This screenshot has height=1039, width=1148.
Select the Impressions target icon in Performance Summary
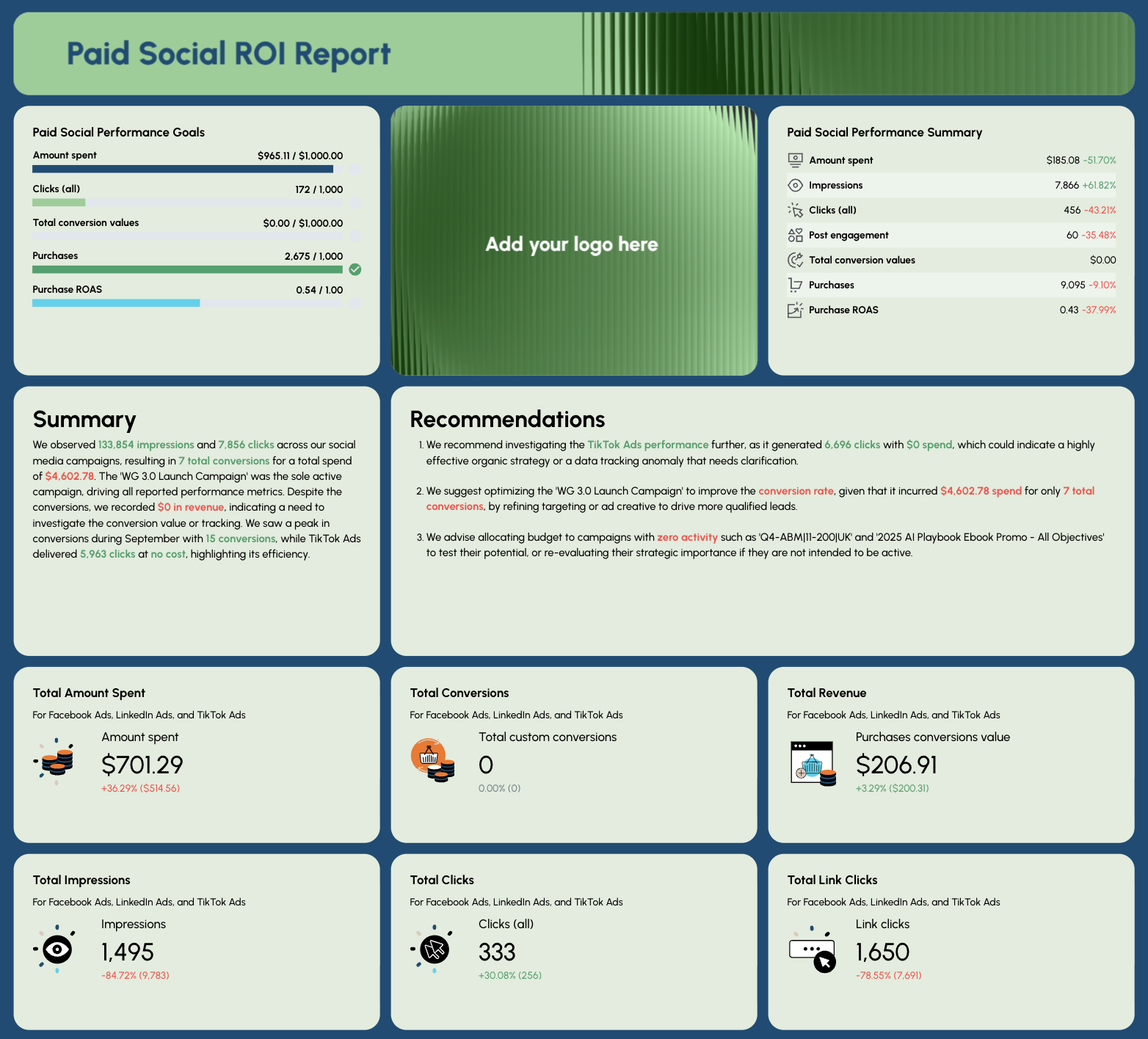(795, 185)
